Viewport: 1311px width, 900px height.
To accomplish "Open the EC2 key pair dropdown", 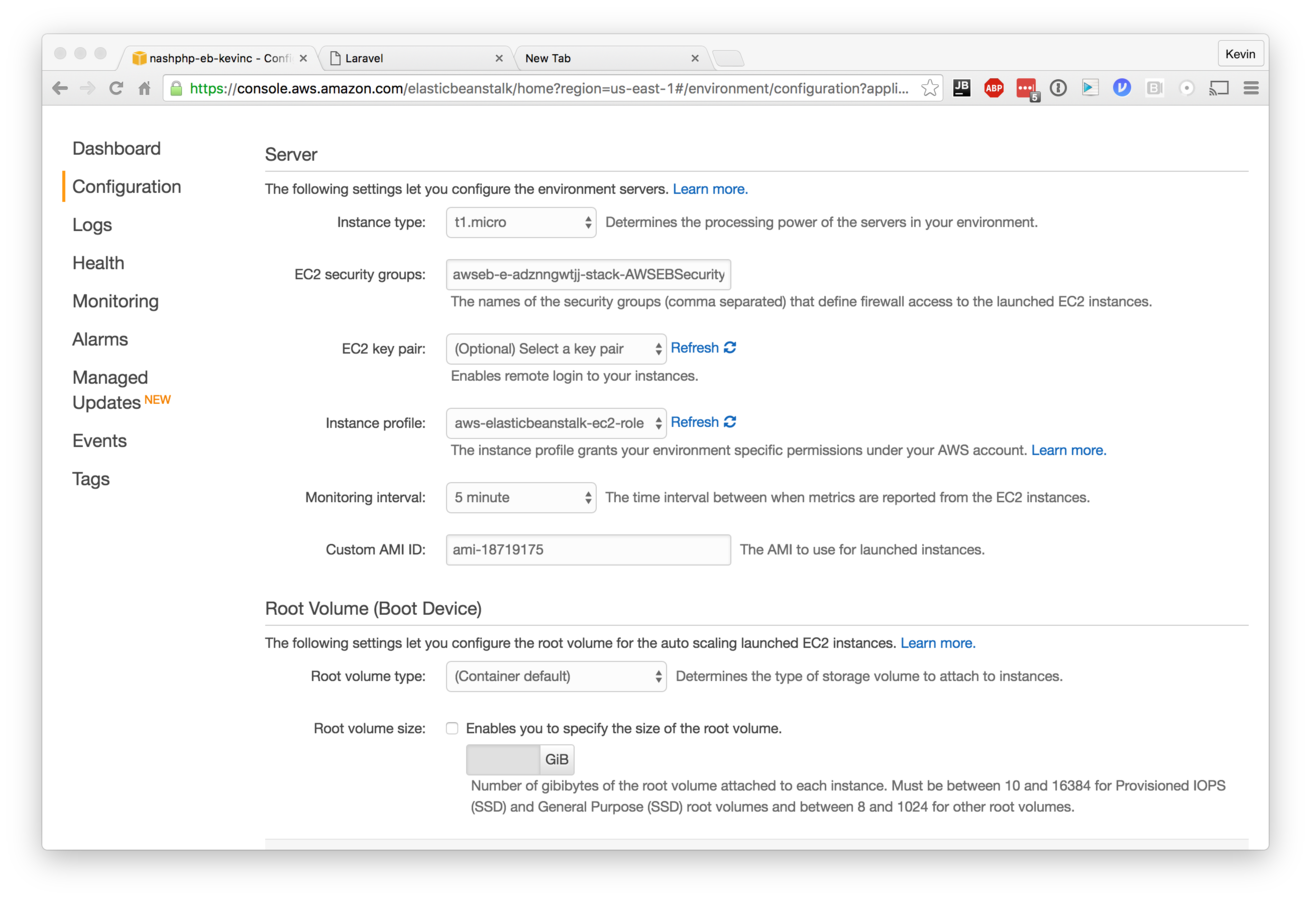I will [x=556, y=349].
